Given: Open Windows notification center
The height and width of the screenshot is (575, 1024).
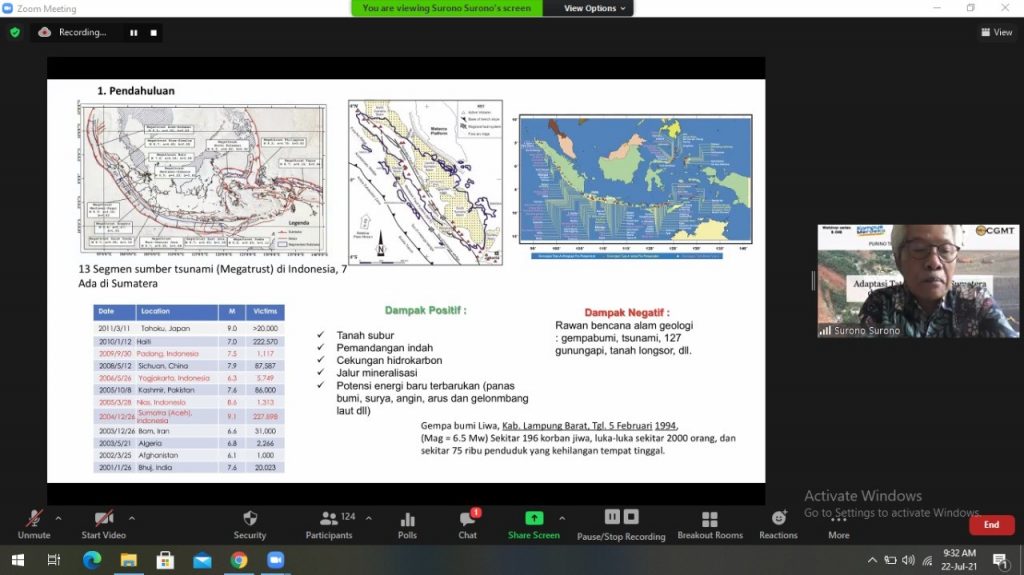Looking at the screenshot, I should [1000, 560].
